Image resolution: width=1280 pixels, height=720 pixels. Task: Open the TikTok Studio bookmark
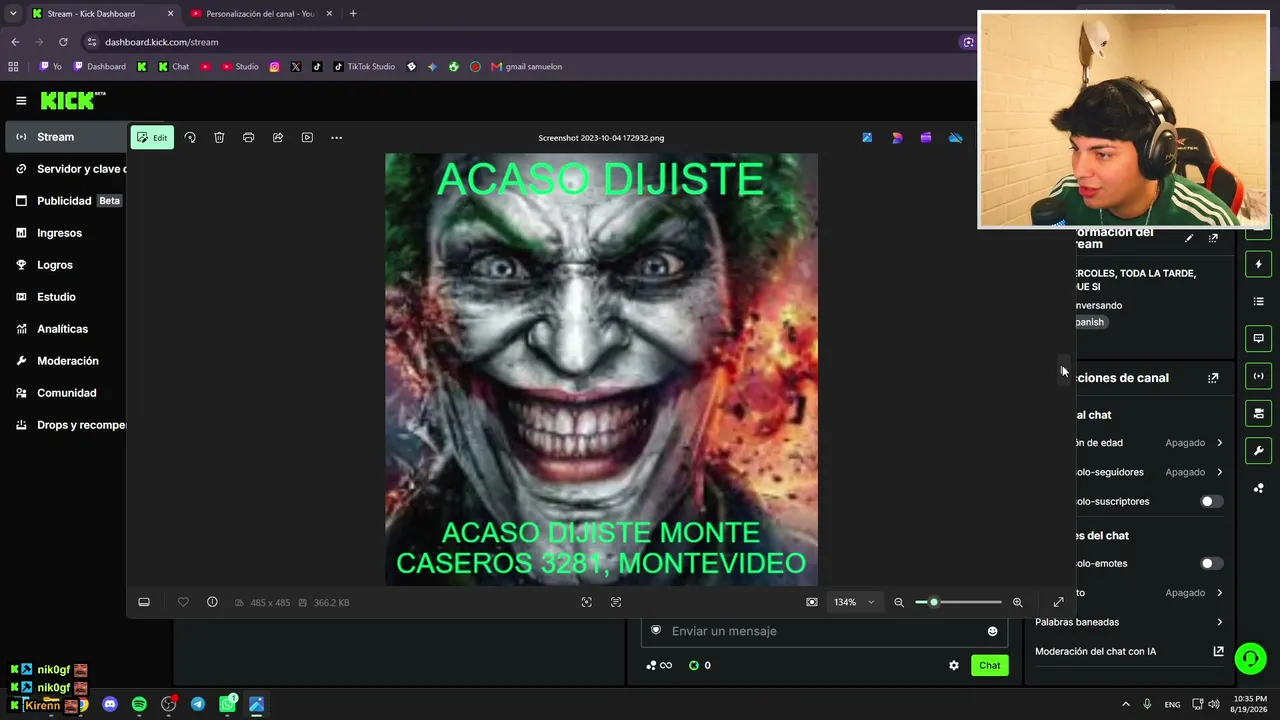pyautogui.click(x=364, y=67)
